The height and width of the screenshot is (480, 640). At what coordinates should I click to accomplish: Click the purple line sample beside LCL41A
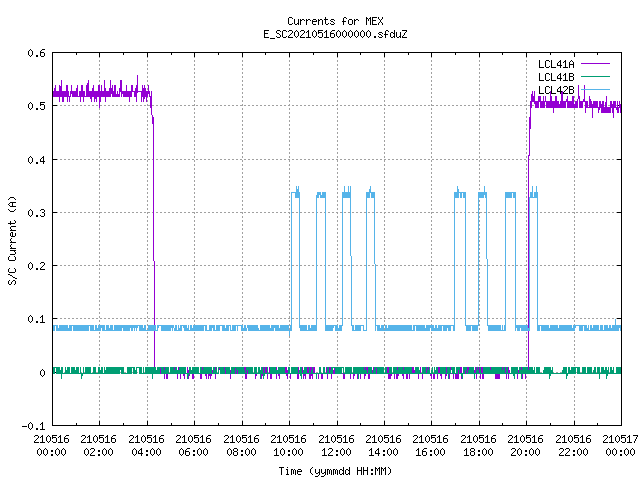595,64
